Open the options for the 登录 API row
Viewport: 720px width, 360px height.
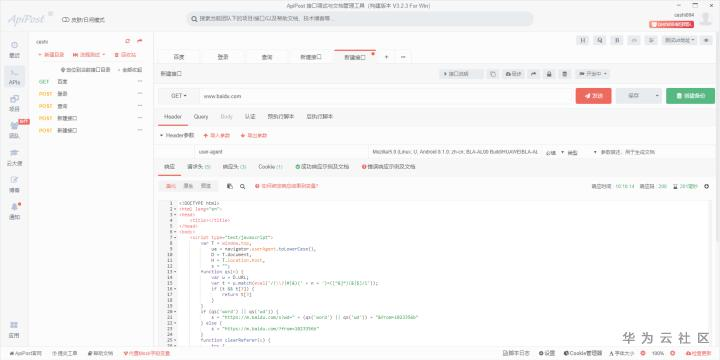click(140, 94)
